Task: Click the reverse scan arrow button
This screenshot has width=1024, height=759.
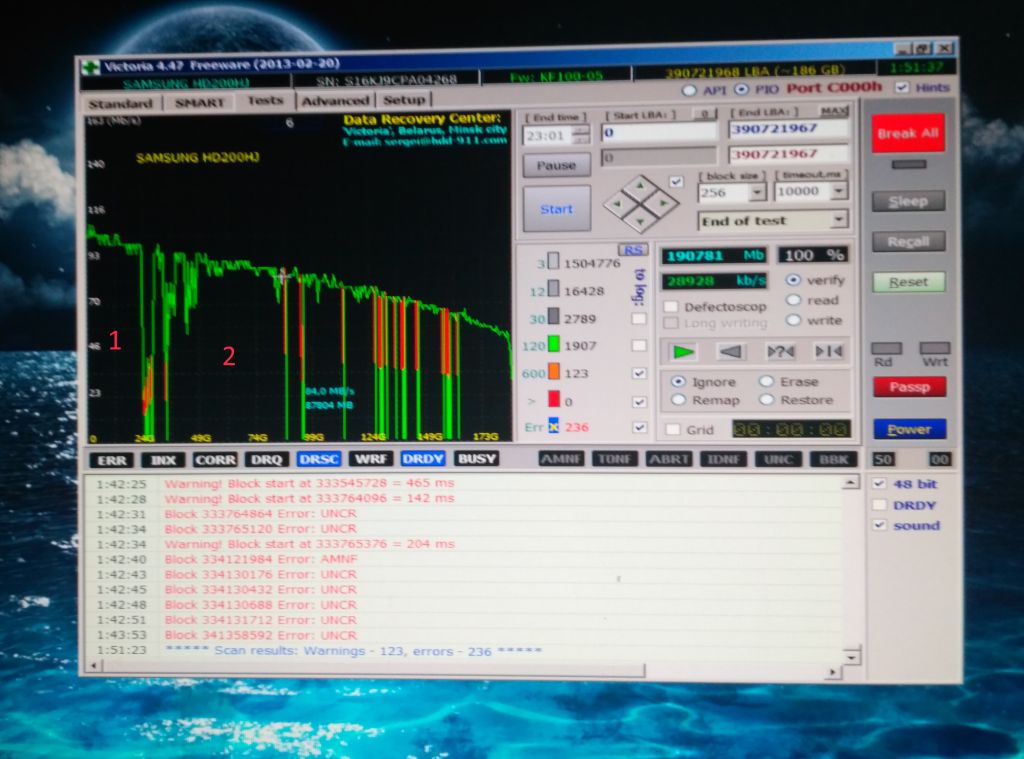Action: point(730,352)
